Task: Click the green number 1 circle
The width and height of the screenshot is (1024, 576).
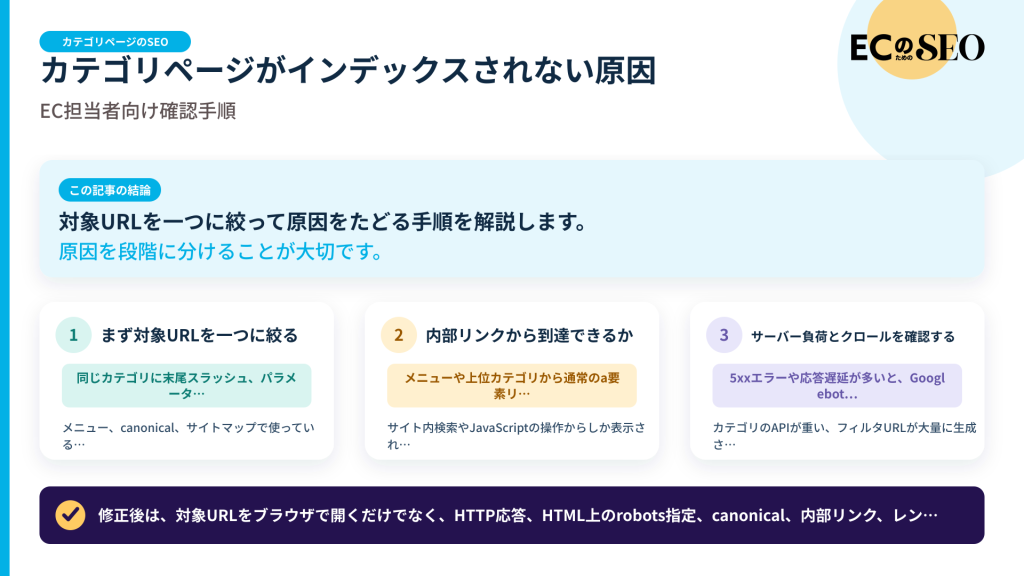Action: [73, 335]
